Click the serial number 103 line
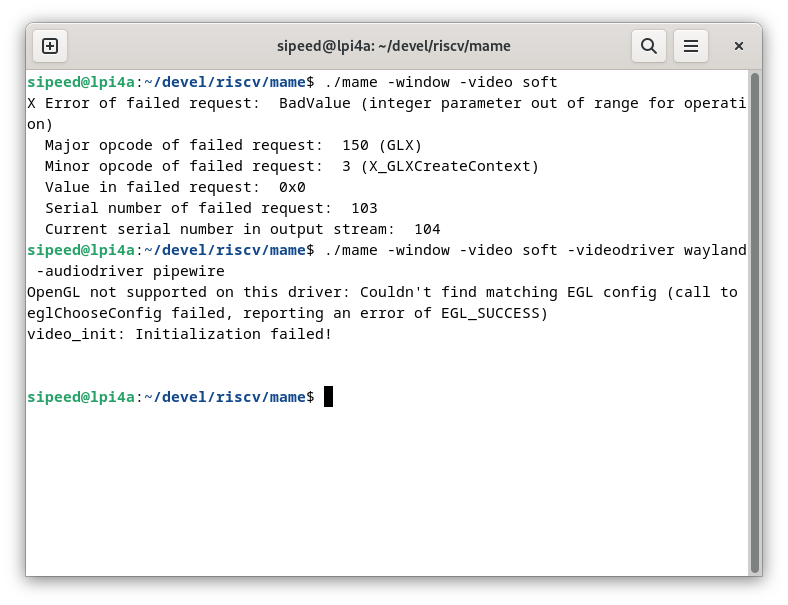The image size is (788, 605). 211,209
